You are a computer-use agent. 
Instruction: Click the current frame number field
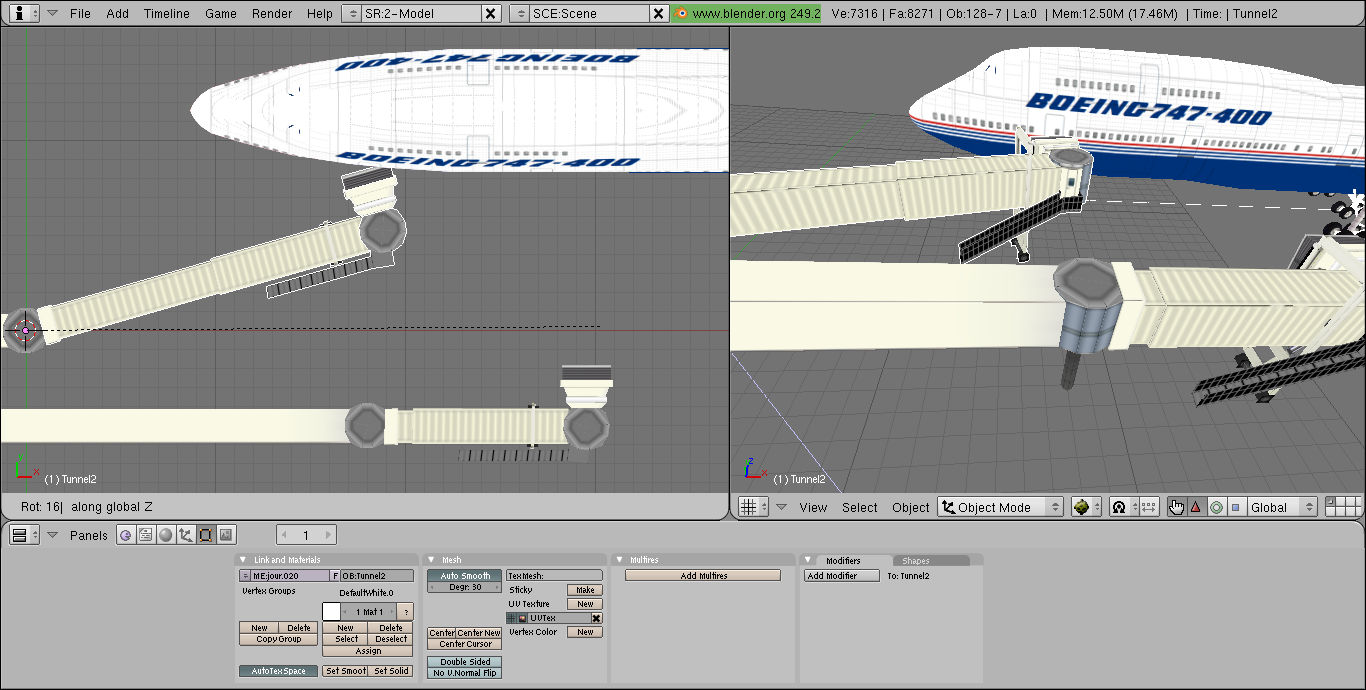[306, 535]
